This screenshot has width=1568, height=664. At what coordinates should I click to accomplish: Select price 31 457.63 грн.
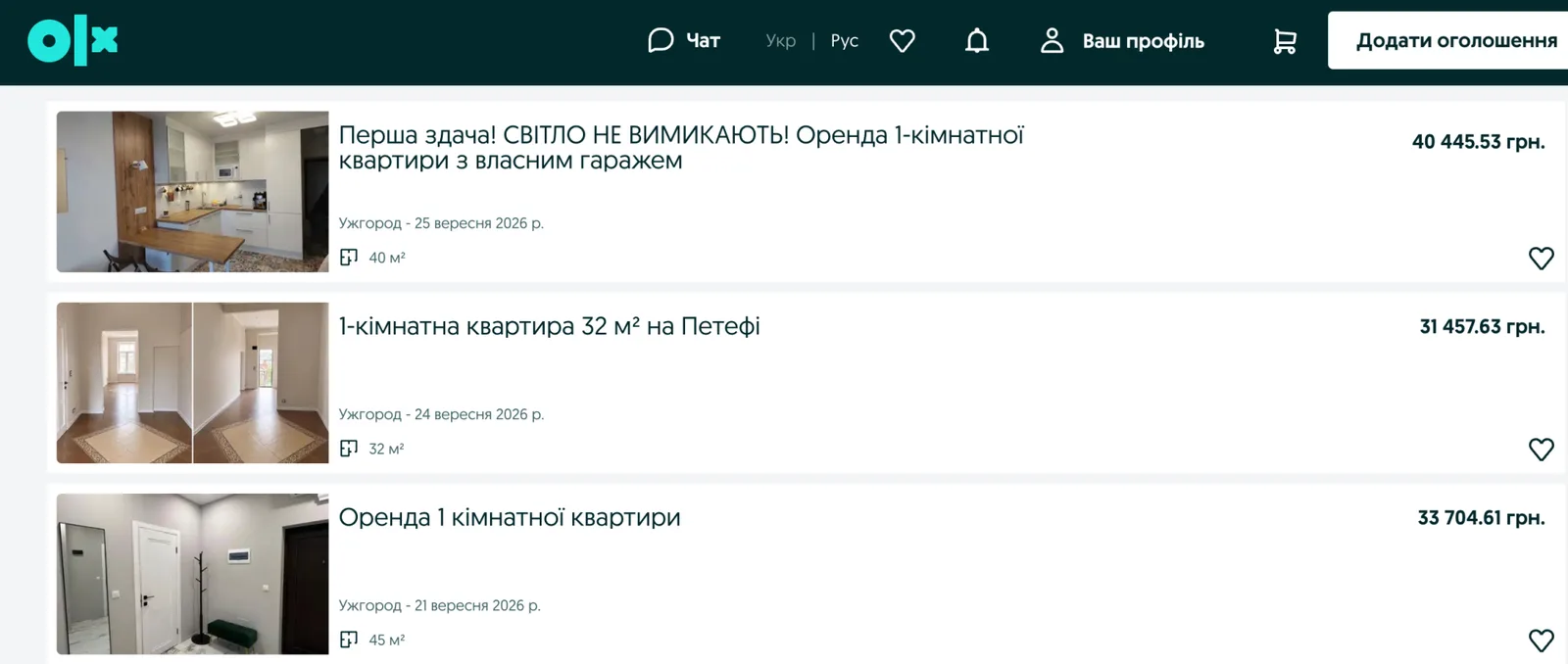[x=1482, y=327]
